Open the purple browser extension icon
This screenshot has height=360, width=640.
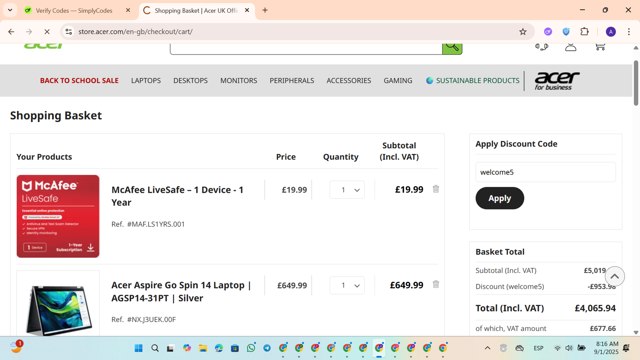tap(548, 32)
